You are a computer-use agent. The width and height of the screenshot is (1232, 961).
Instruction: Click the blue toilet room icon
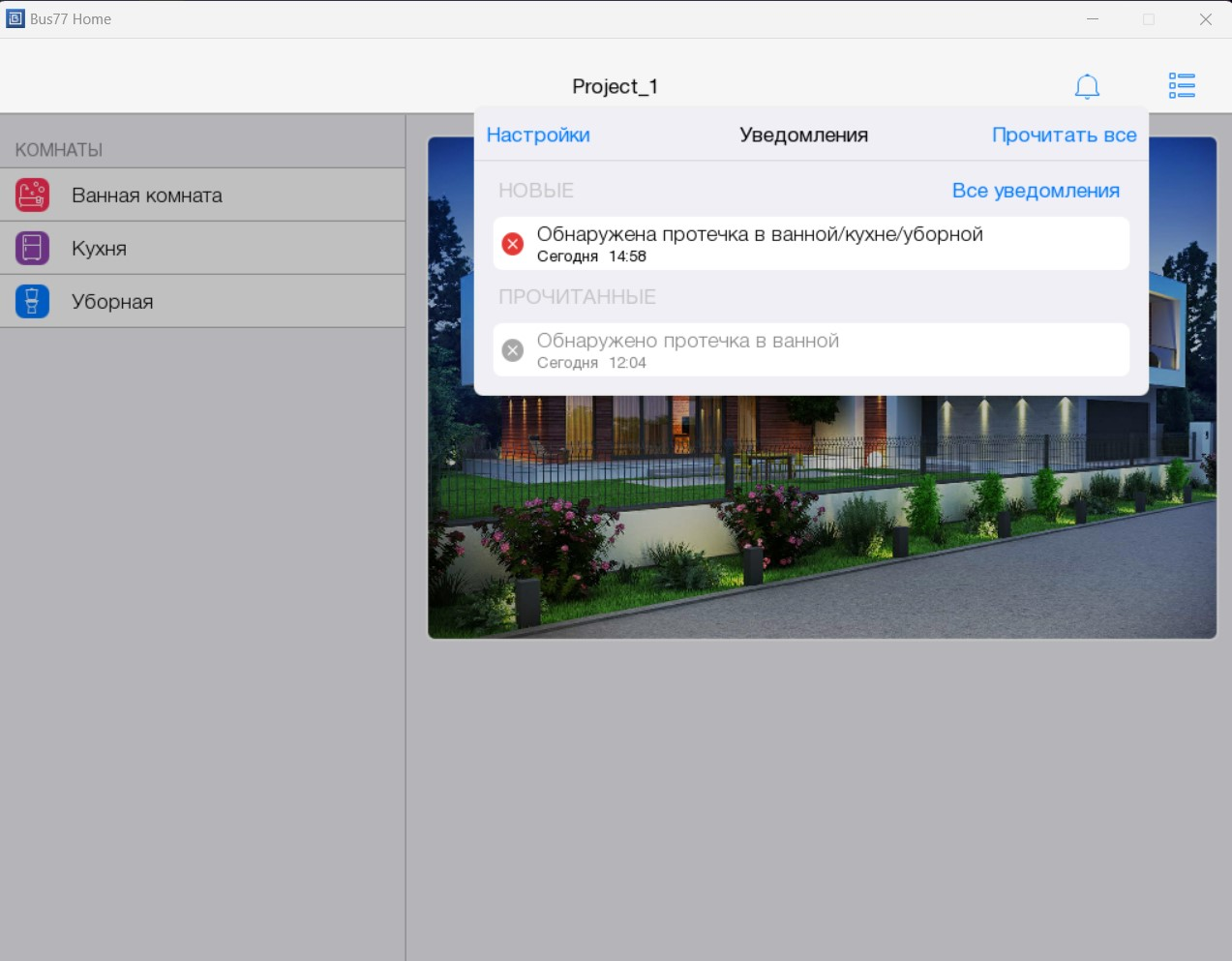(32, 302)
